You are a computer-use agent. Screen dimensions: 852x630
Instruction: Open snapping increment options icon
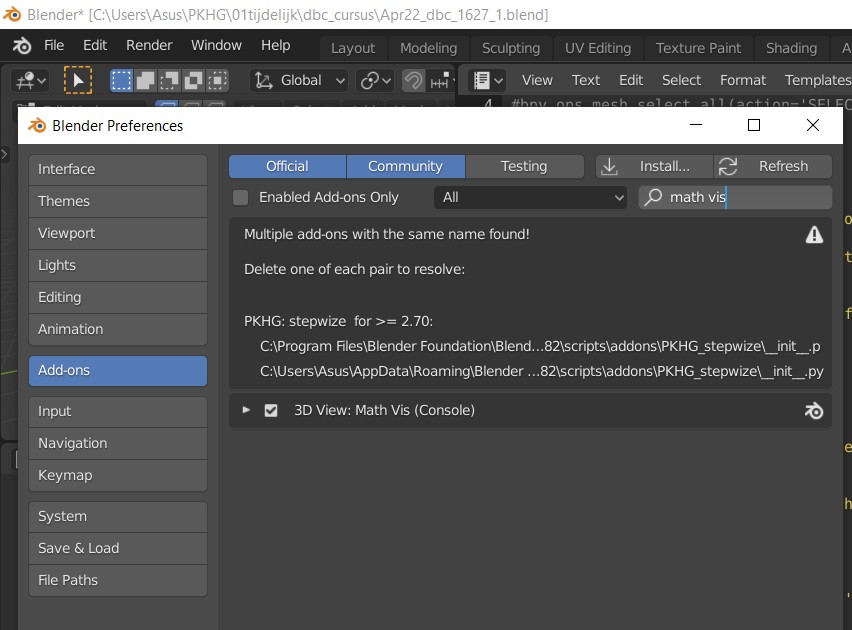pyautogui.click(x=441, y=81)
